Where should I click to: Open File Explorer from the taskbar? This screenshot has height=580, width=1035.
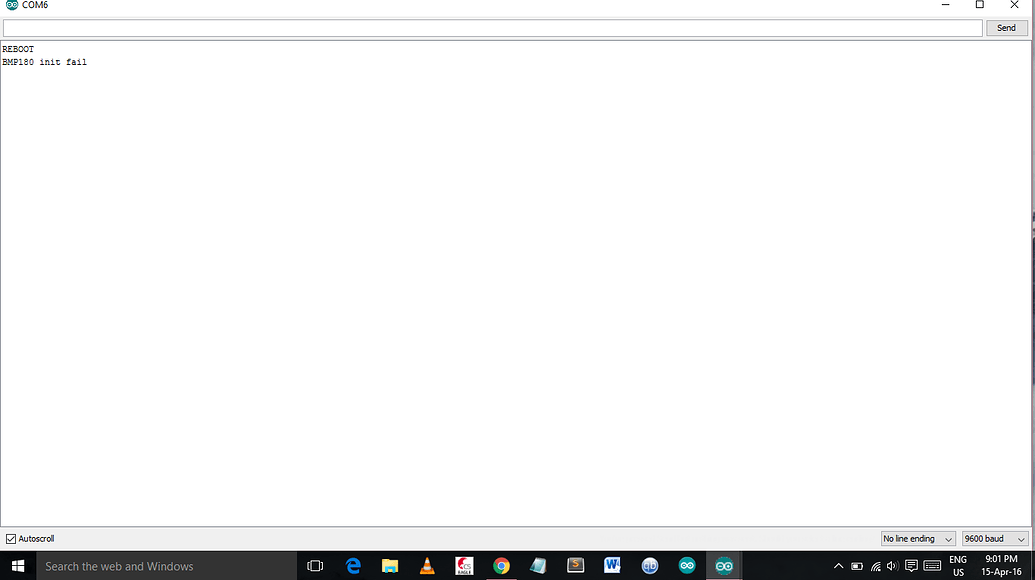pyautogui.click(x=389, y=565)
